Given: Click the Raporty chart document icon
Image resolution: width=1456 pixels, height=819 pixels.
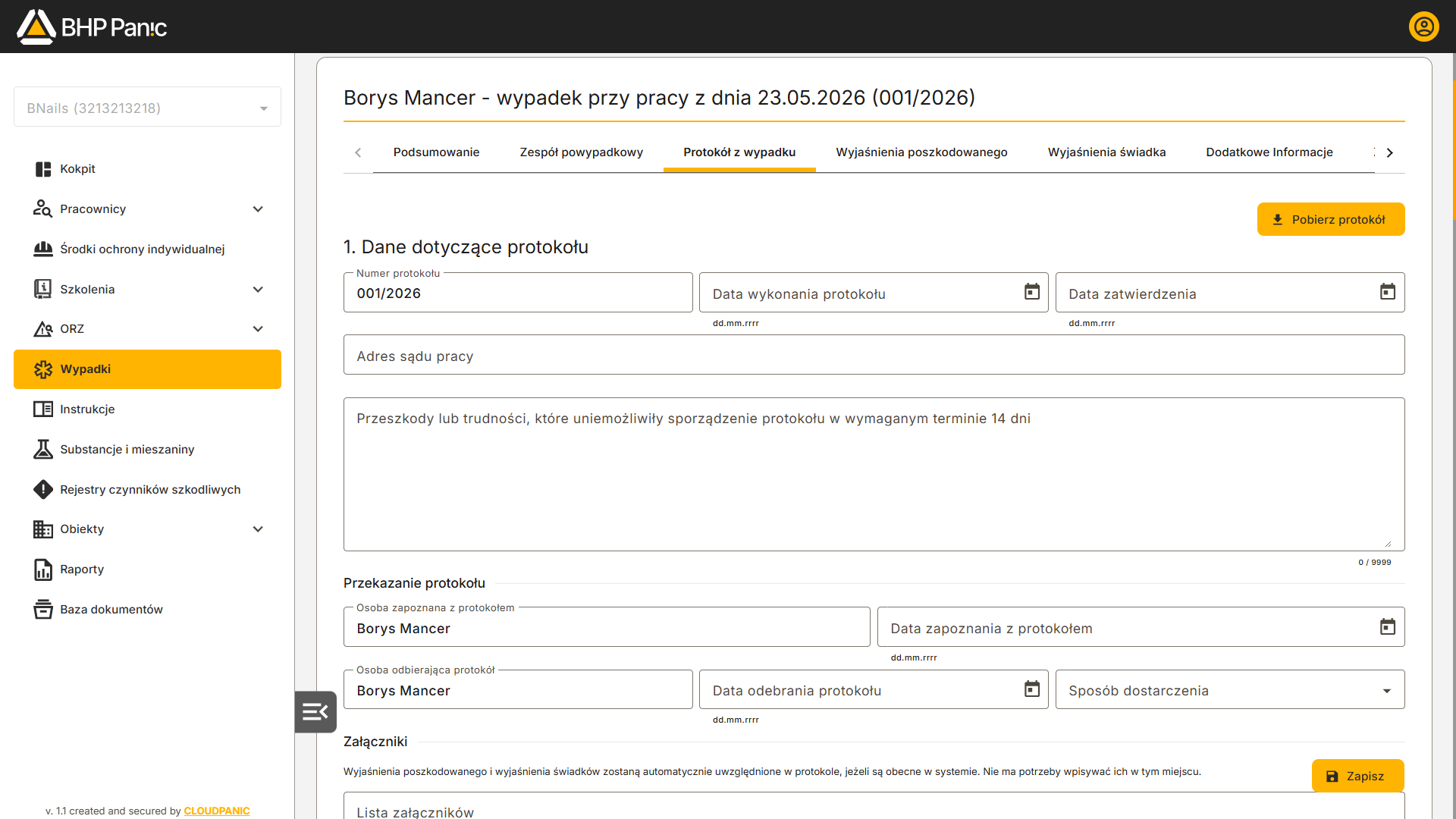Looking at the screenshot, I should tap(43, 570).
